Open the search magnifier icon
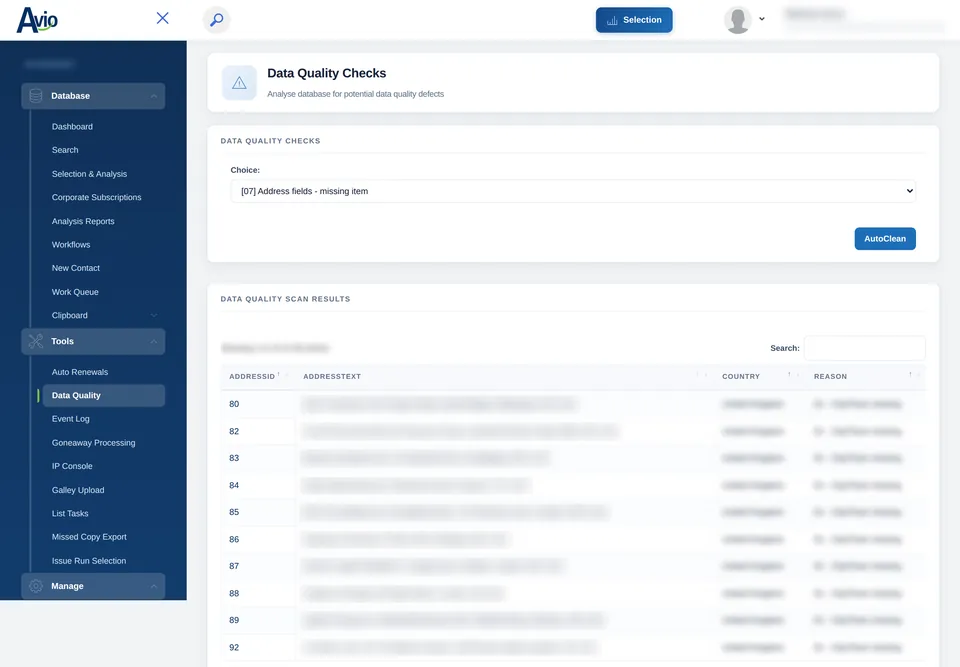Image resolution: width=960 pixels, height=667 pixels. pos(216,20)
